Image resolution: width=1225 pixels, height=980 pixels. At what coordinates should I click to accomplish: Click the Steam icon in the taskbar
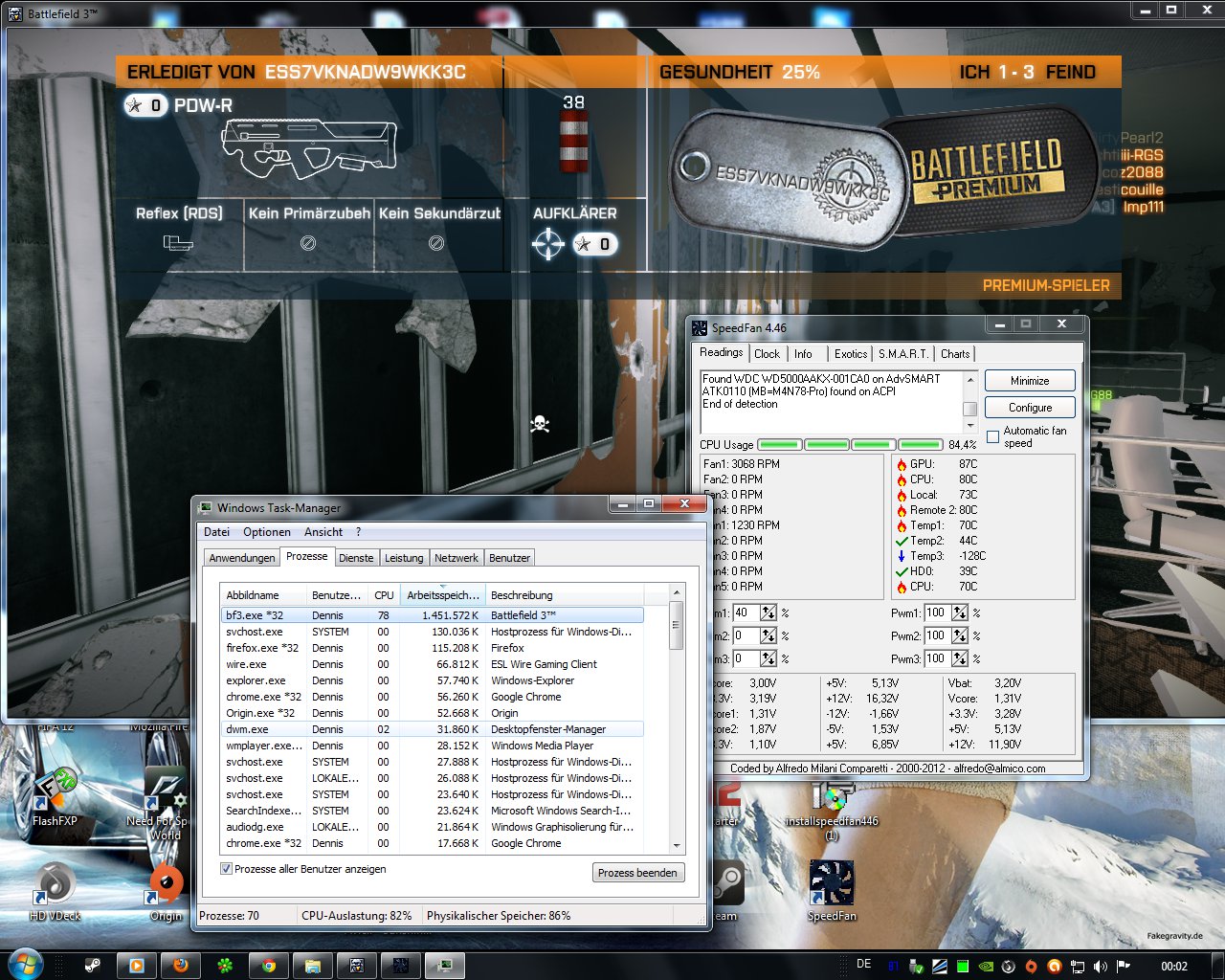tap(93, 966)
